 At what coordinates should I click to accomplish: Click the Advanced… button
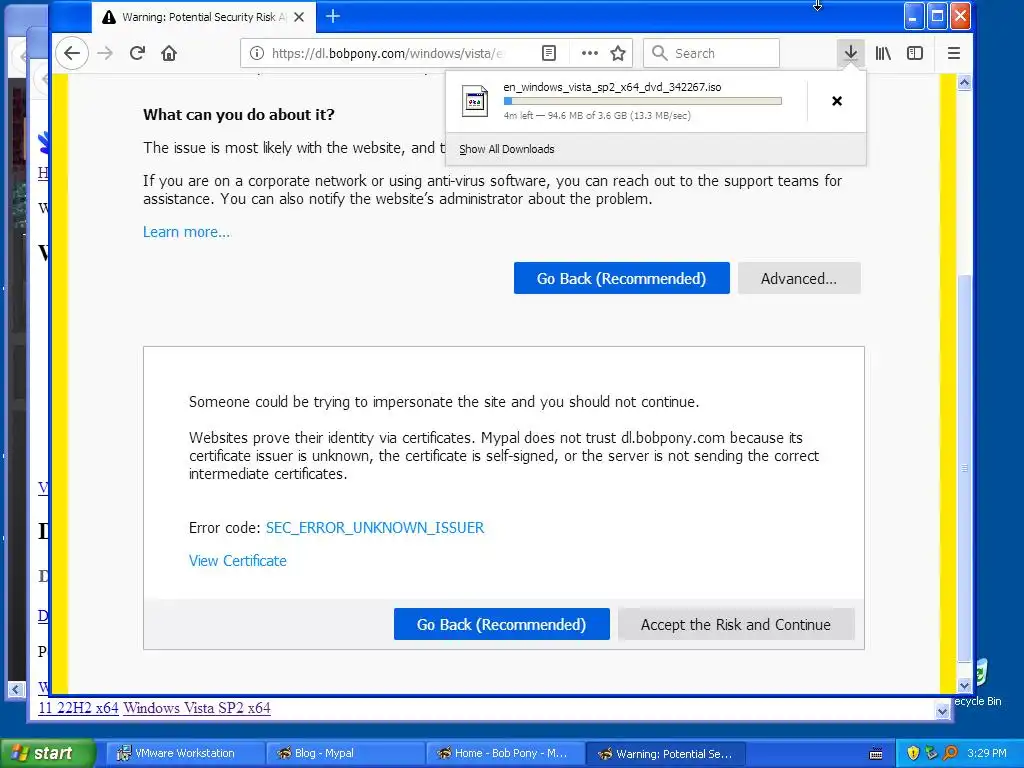[799, 278]
